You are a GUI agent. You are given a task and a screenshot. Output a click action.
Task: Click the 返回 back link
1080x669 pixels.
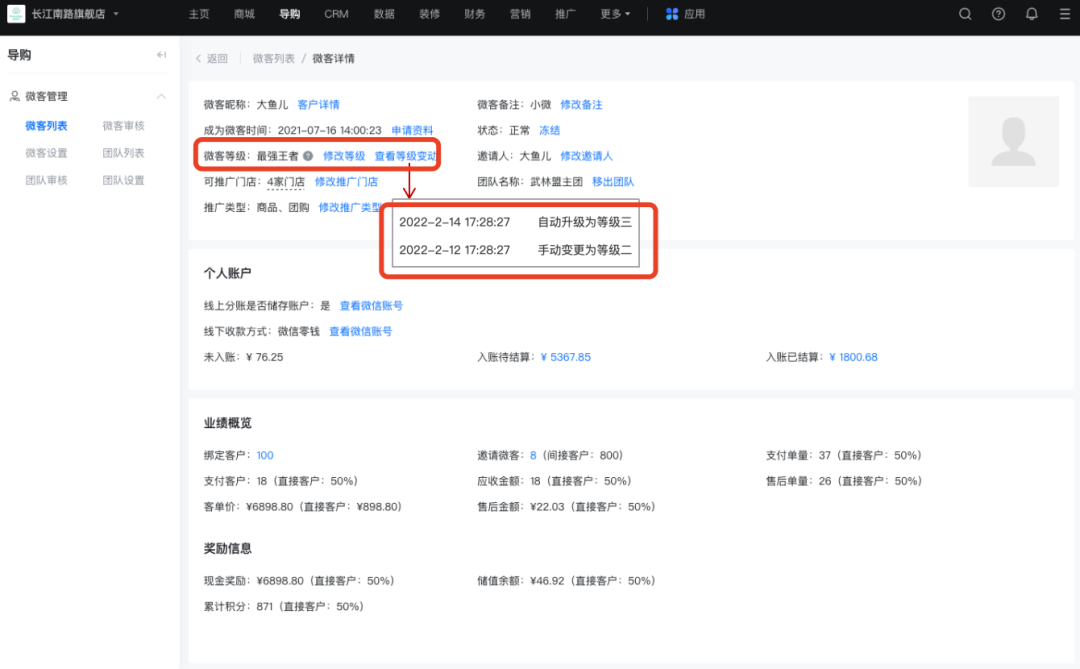pyautogui.click(x=211, y=59)
